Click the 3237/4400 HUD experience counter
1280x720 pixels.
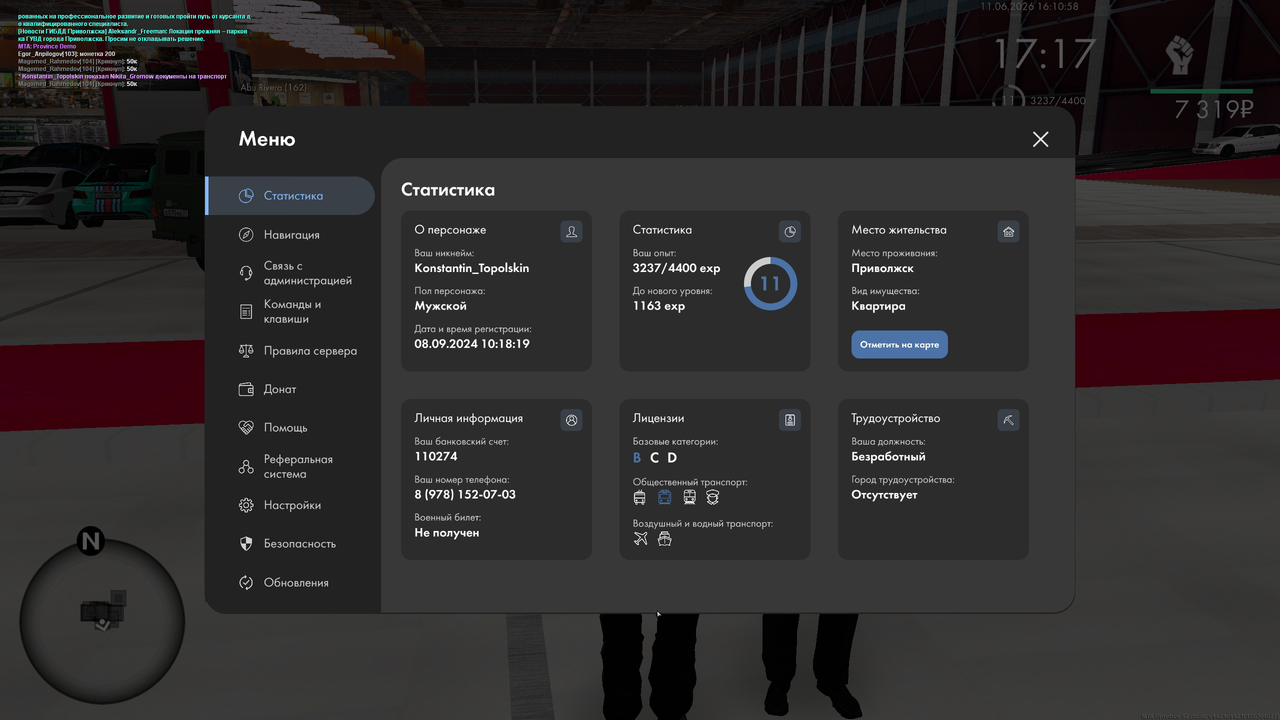1058,101
